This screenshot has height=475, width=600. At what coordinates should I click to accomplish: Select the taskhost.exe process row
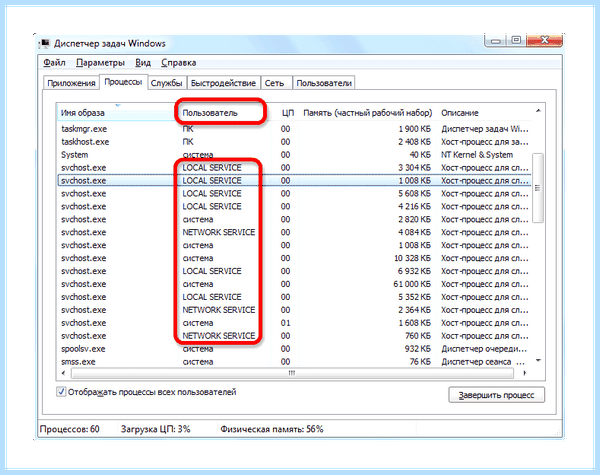click(295, 142)
